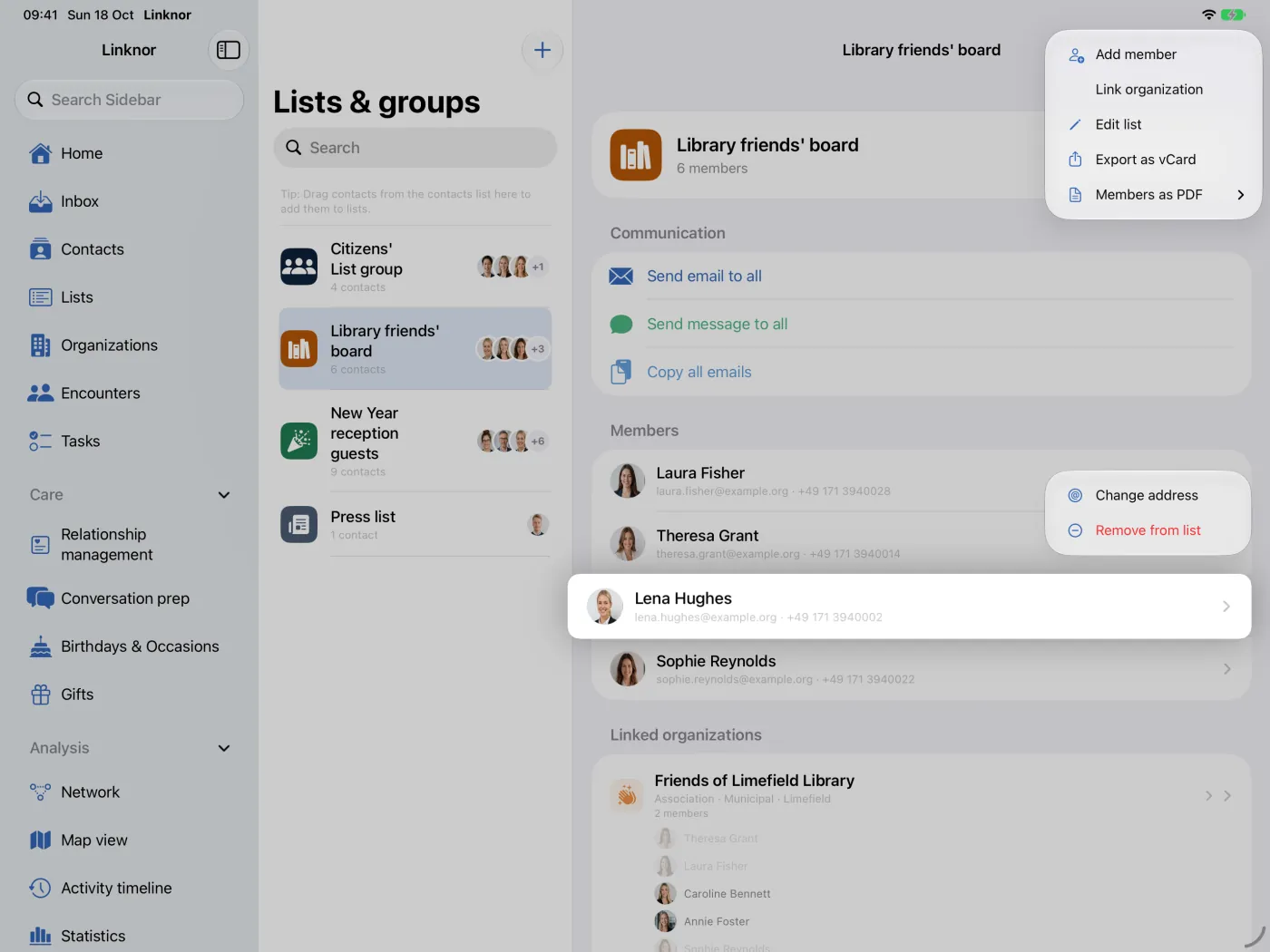Select Theresa Grant in Members
Viewport: 1270px width, 952px height.
point(819,544)
